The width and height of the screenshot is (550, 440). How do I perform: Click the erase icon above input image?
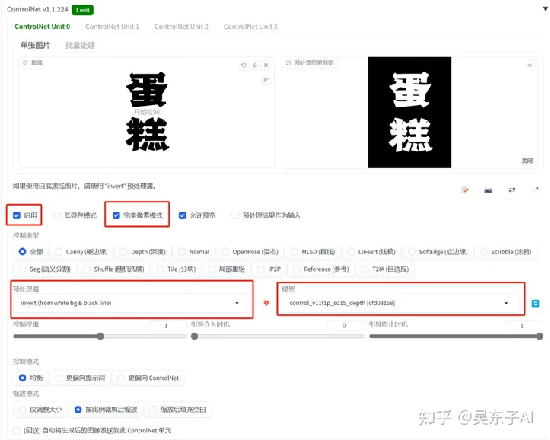pos(255,65)
